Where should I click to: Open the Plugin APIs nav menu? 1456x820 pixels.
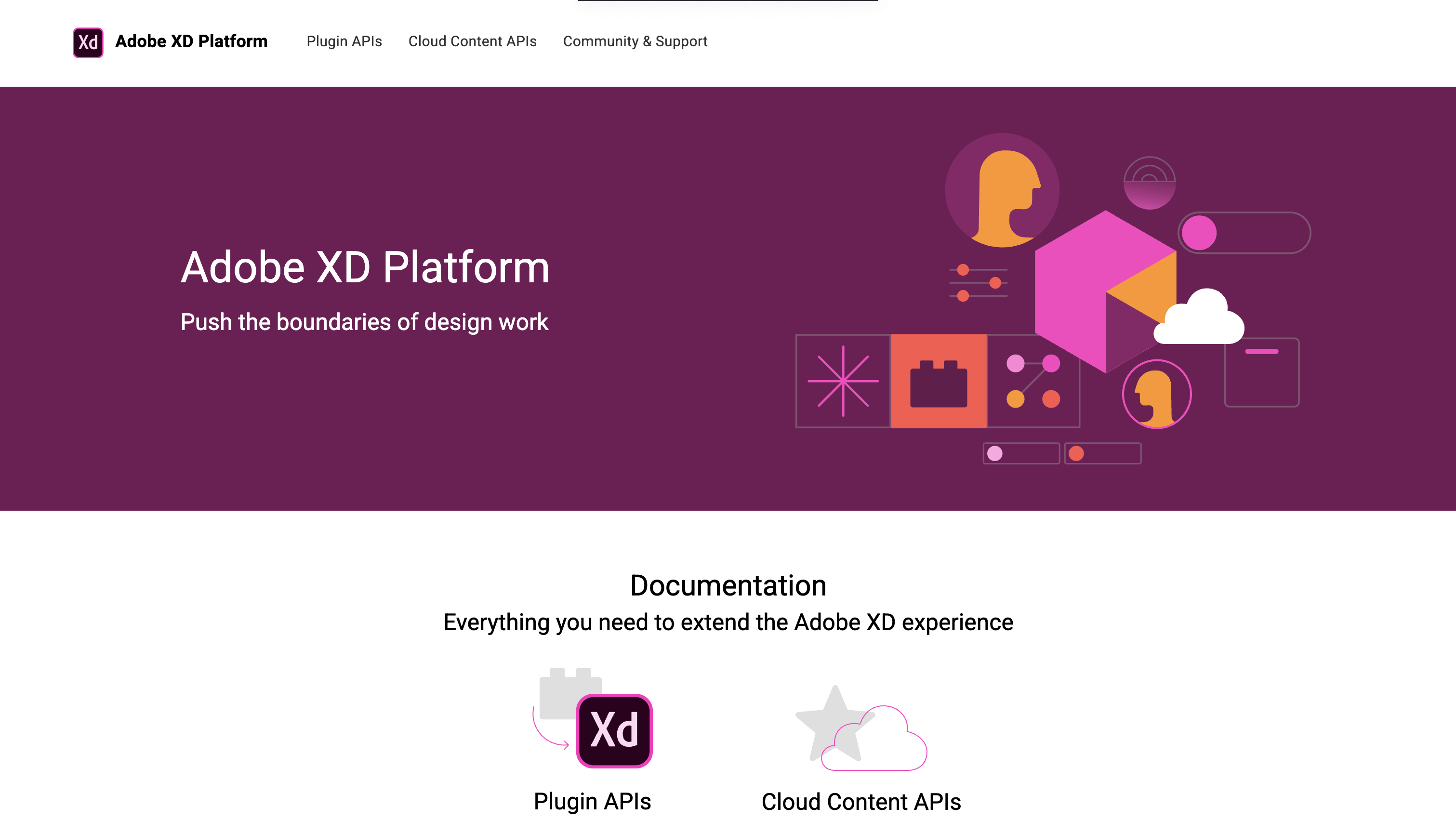(344, 41)
